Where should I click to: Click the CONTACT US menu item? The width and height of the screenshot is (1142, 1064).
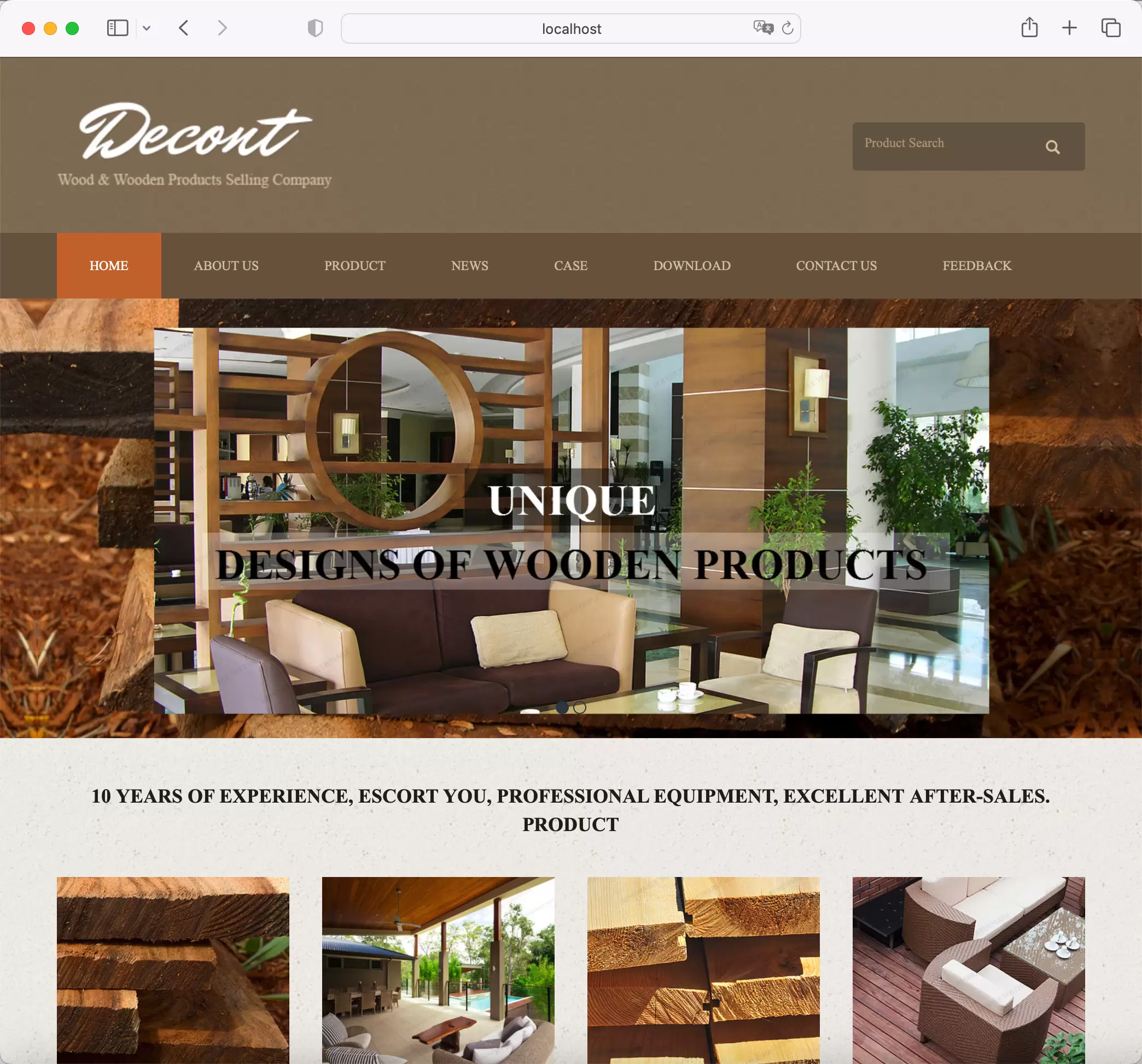click(x=836, y=266)
